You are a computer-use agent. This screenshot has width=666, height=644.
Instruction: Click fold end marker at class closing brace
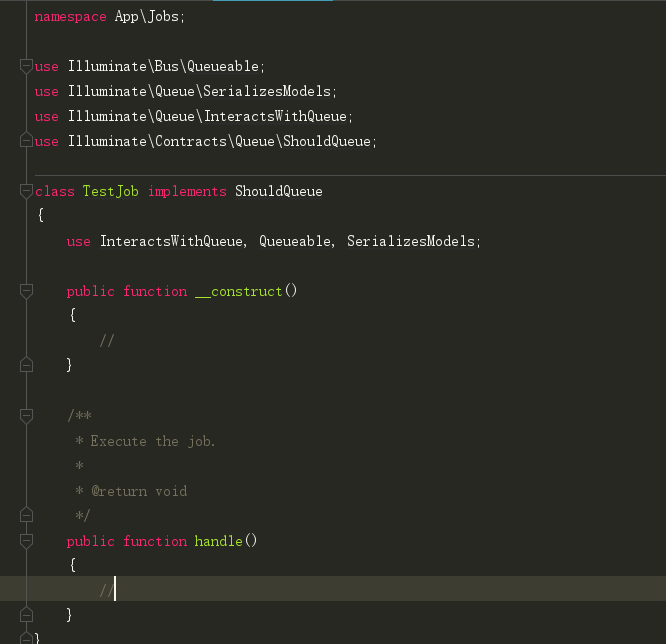[26, 638]
